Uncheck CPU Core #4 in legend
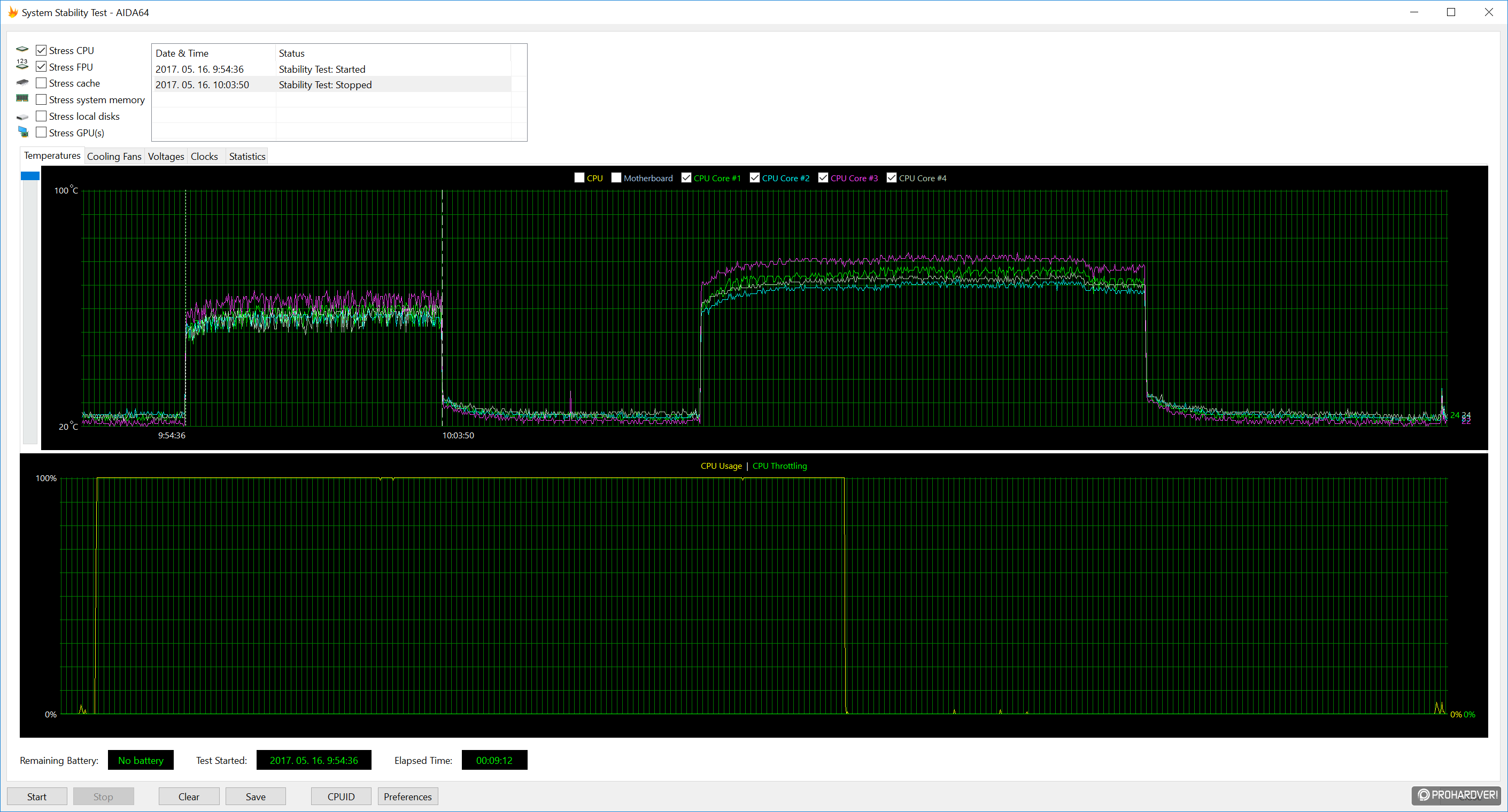The height and width of the screenshot is (812, 1508). (892, 178)
